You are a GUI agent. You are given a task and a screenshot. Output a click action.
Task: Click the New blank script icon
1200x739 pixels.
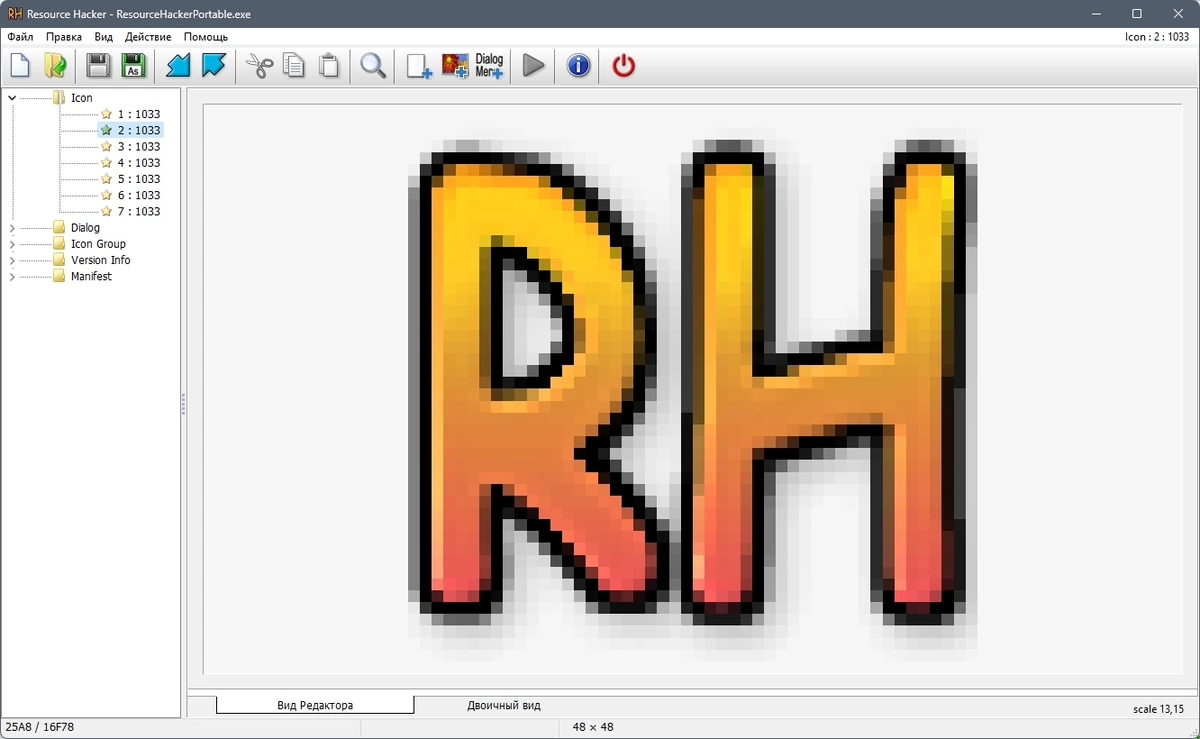[x=20, y=67]
